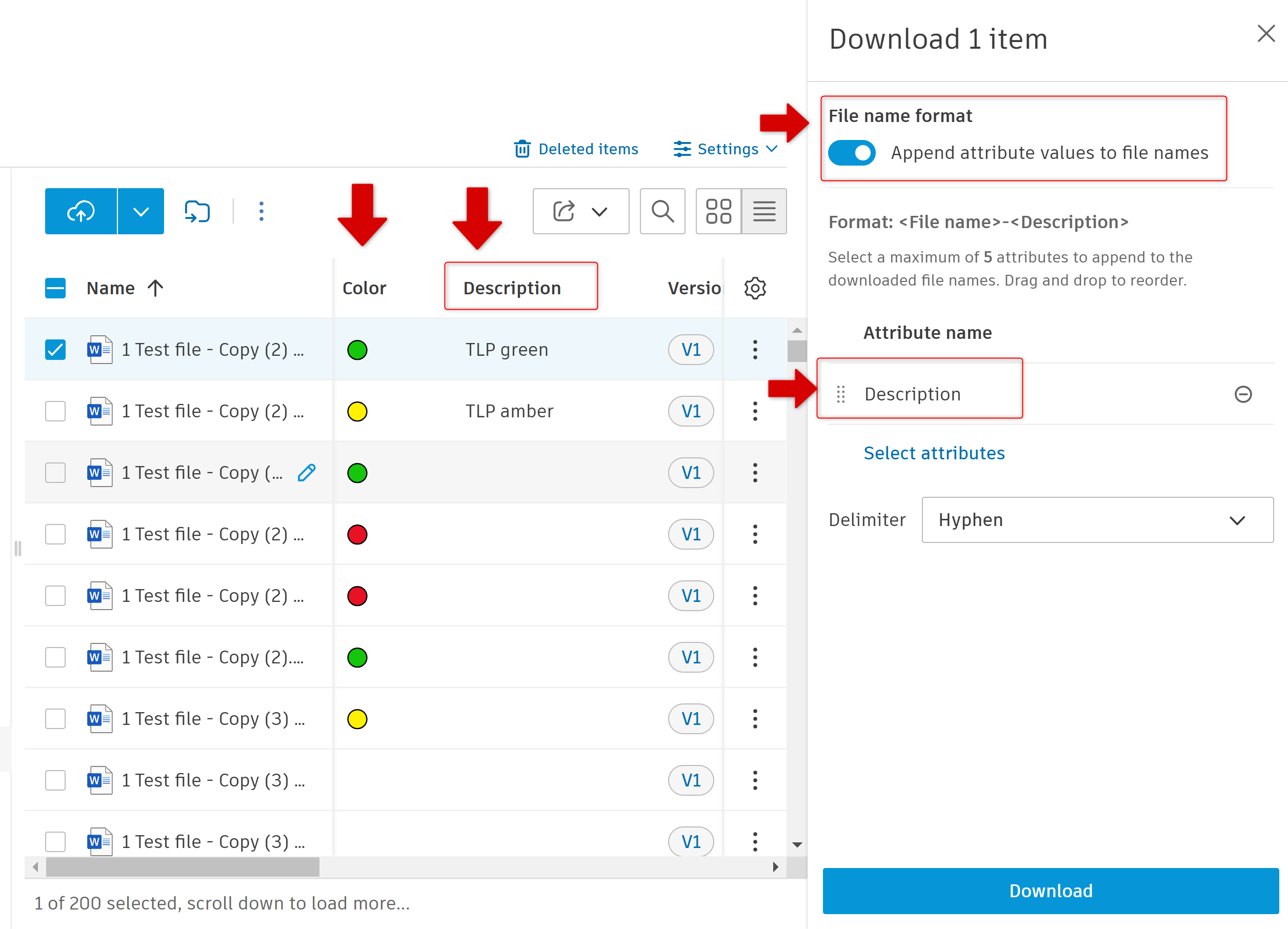Image resolution: width=1288 pixels, height=929 pixels.
Task: Click the pencil edit icon on third file
Action: (307, 473)
